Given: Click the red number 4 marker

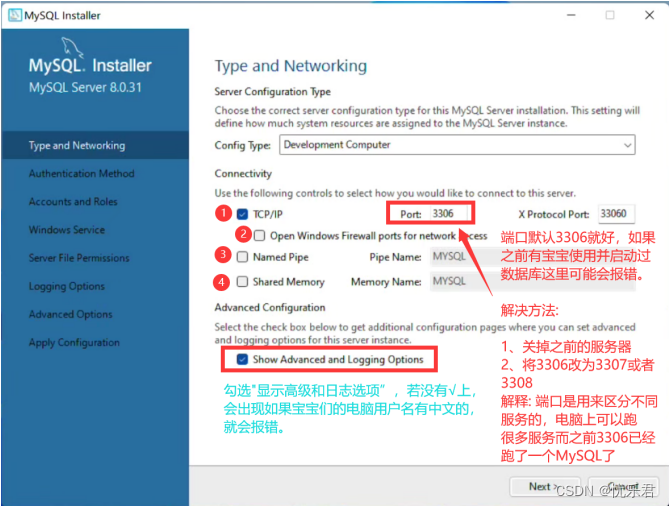Looking at the screenshot, I should (x=221, y=282).
